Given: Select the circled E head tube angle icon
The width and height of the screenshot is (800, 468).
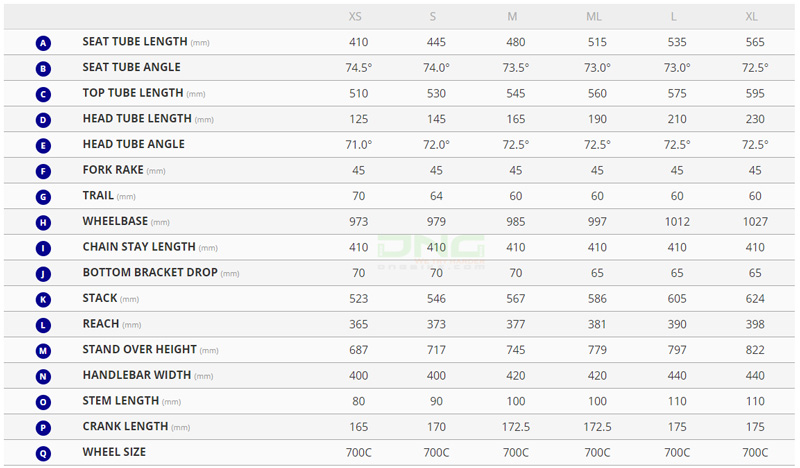Looking at the screenshot, I should click(43, 146).
